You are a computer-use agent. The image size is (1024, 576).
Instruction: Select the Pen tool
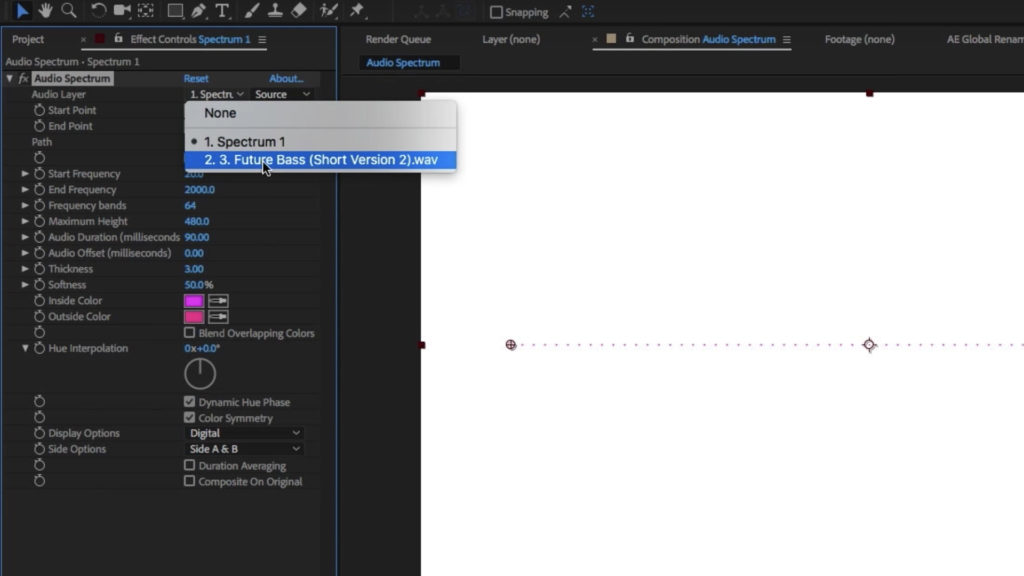(x=199, y=10)
